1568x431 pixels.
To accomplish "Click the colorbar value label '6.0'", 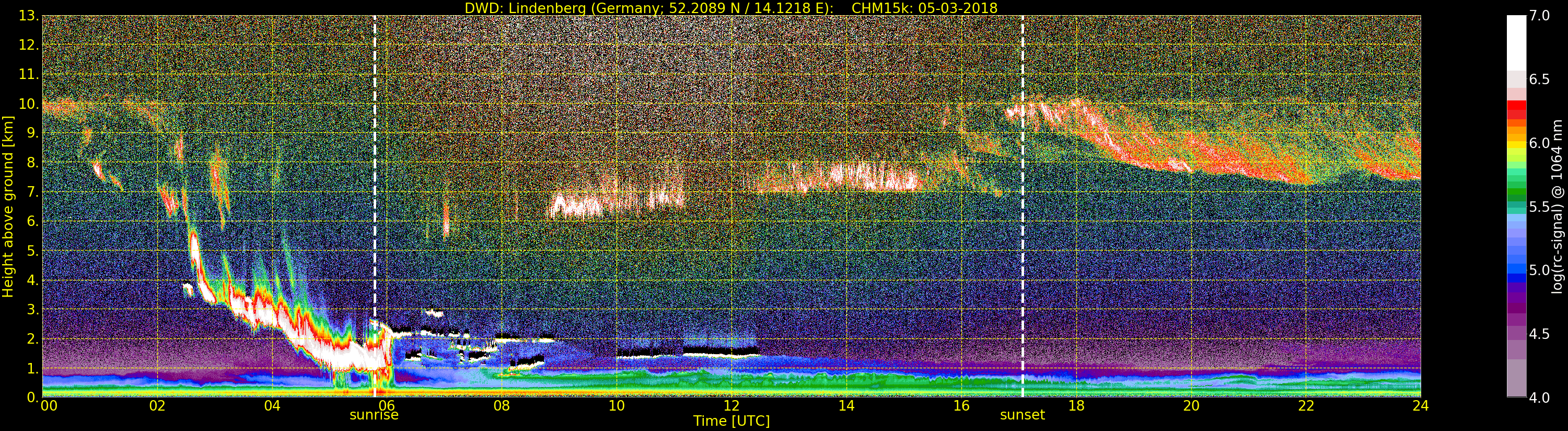I will (1539, 143).
